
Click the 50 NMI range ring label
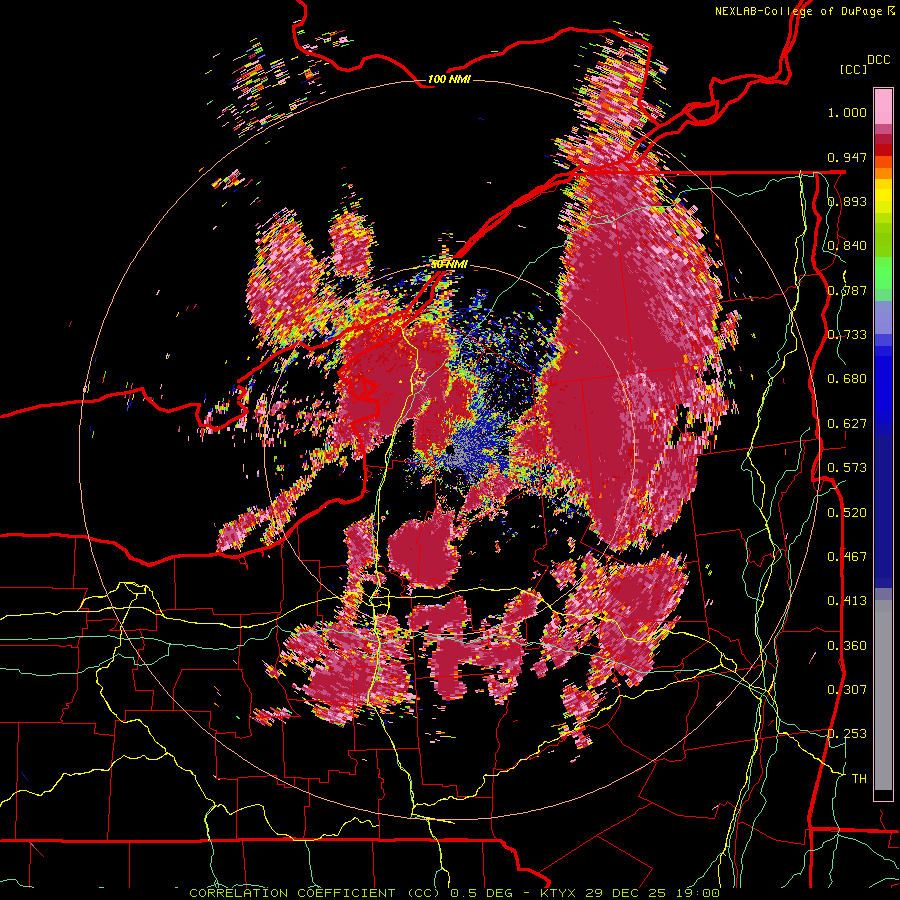[449, 265]
